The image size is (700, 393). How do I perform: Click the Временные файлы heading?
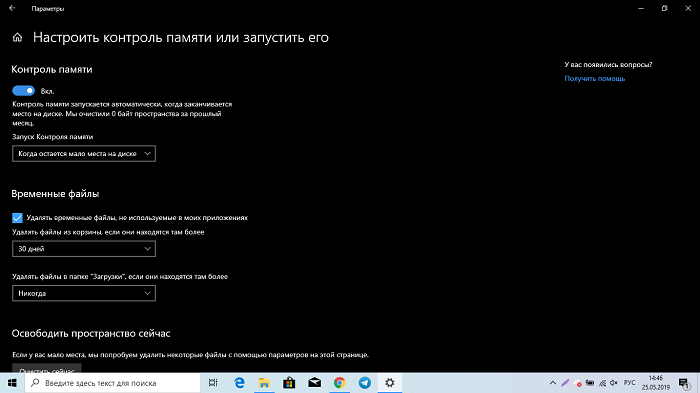pos(55,194)
